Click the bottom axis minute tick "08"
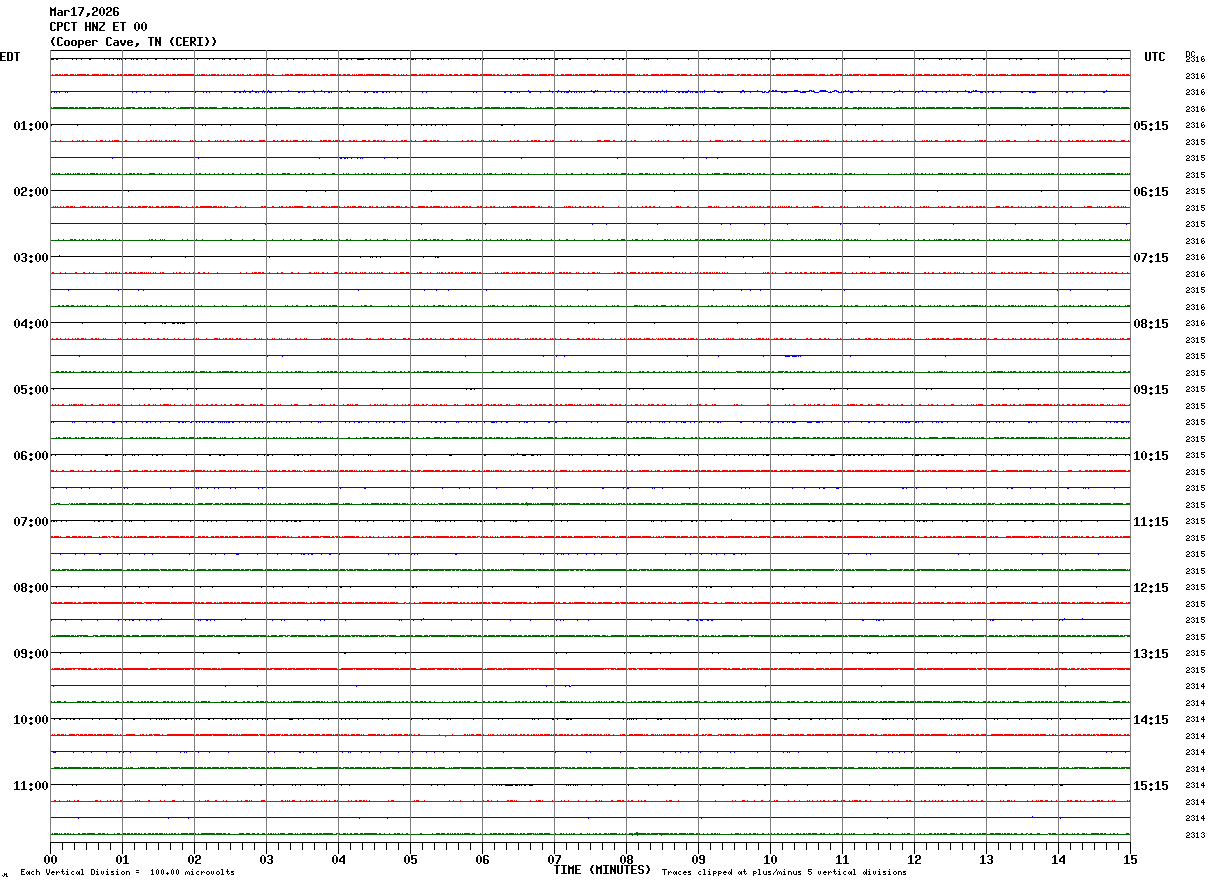 [x=627, y=859]
